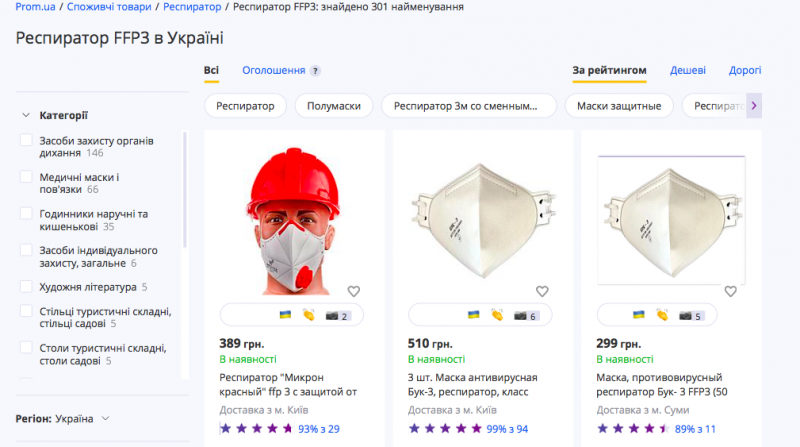The height and width of the screenshot is (447, 800).
Task: Check the Засоби захисту органів дихання category
Action: tap(27, 141)
